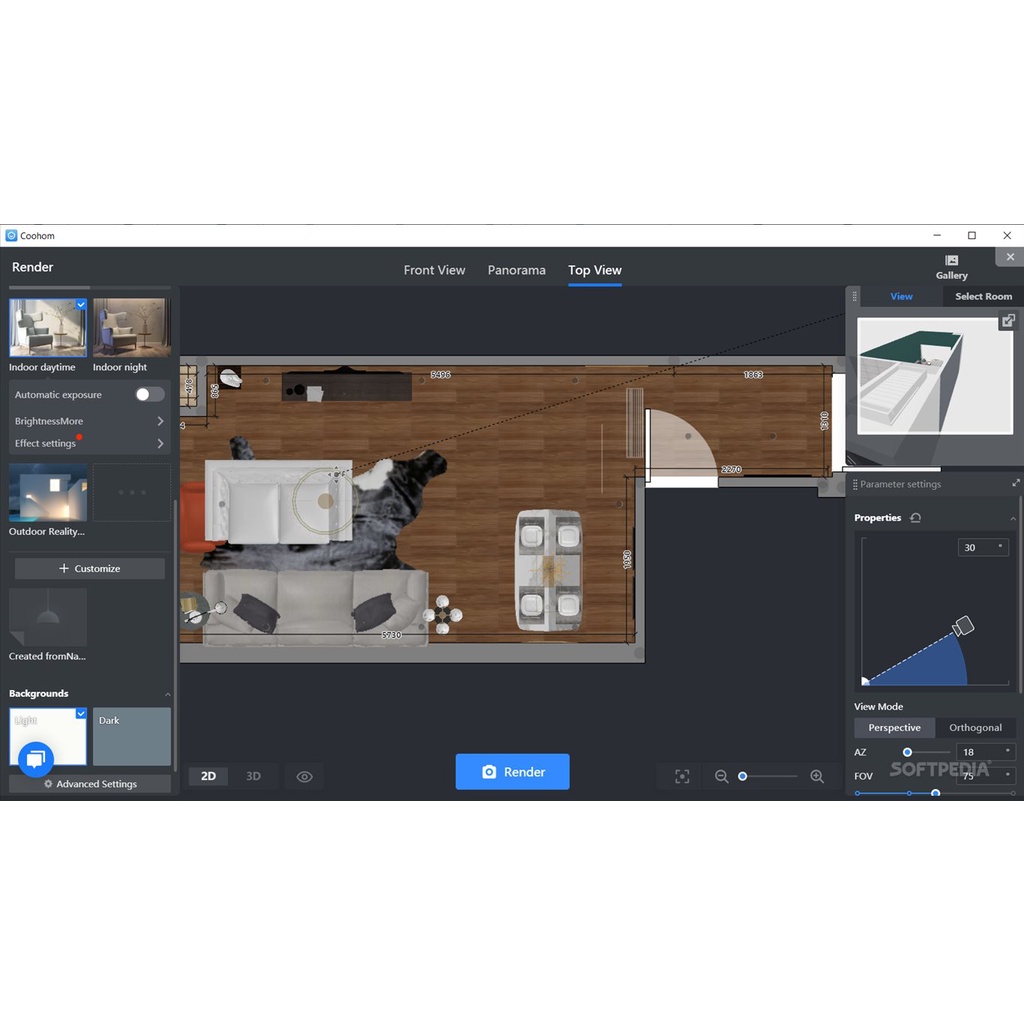Select the Dark background swatch
The image size is (1024, 1024).
click(x=131, y=736)
